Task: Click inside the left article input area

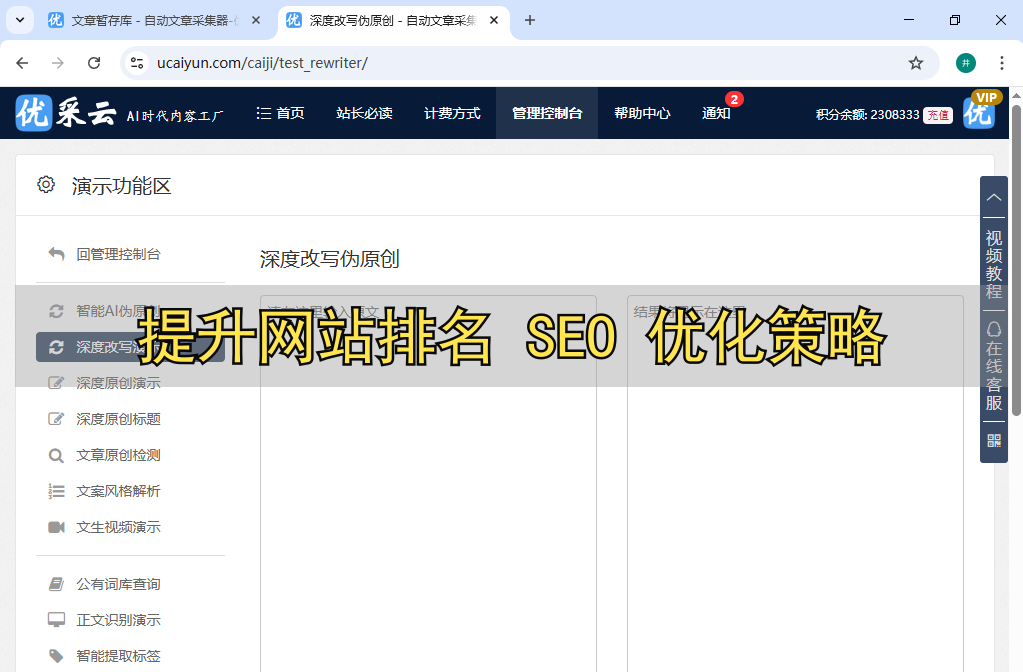Action: pyautogui.click(x=428, y=483)
